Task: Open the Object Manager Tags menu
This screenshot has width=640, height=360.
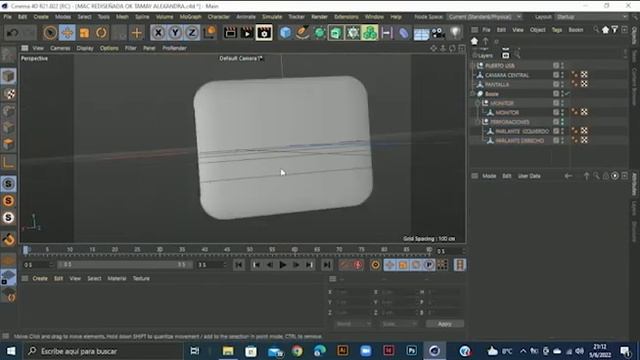Action: pyautogui.click(x=557, y=30)
